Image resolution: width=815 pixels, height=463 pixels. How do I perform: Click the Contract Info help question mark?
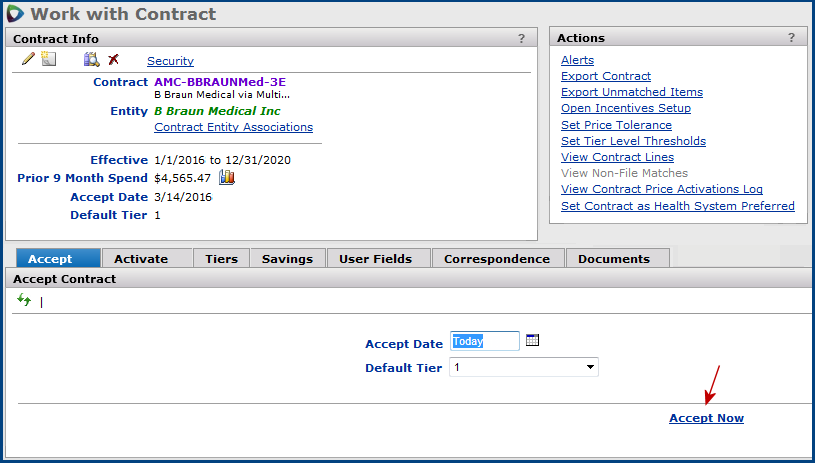tap(521, 38)
